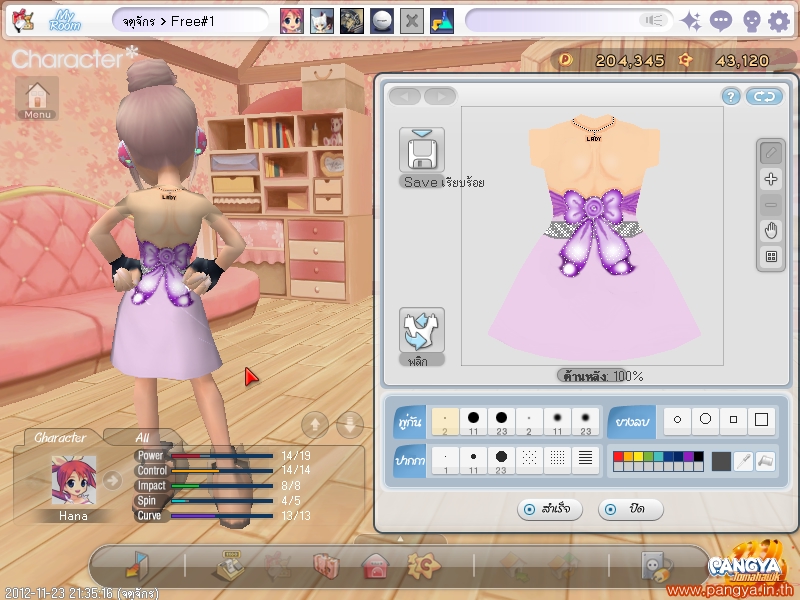
Task: Expand the bottom bar up-arrow handle
Action: pyautogui.click(x=401, y=539)
